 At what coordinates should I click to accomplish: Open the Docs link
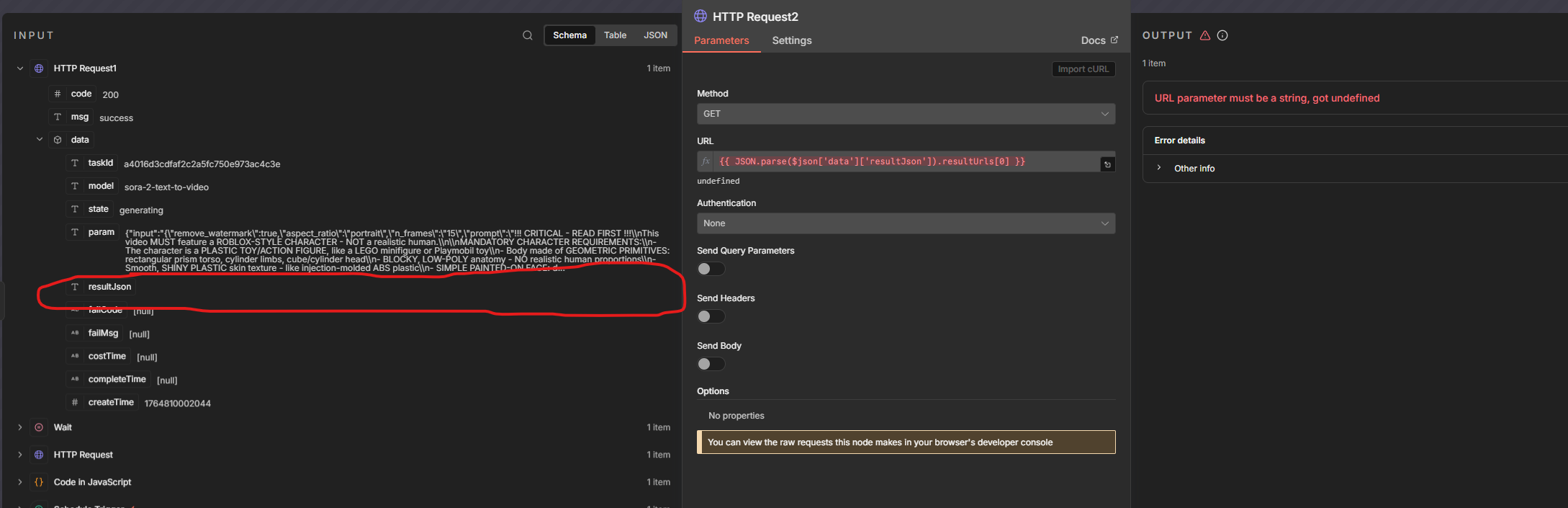click(1099, 40)
